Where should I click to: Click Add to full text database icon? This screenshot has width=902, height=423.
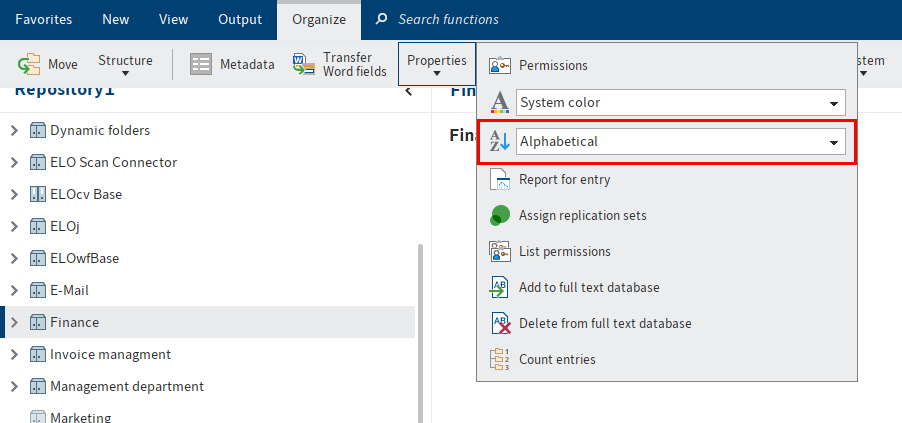[500, 288]
